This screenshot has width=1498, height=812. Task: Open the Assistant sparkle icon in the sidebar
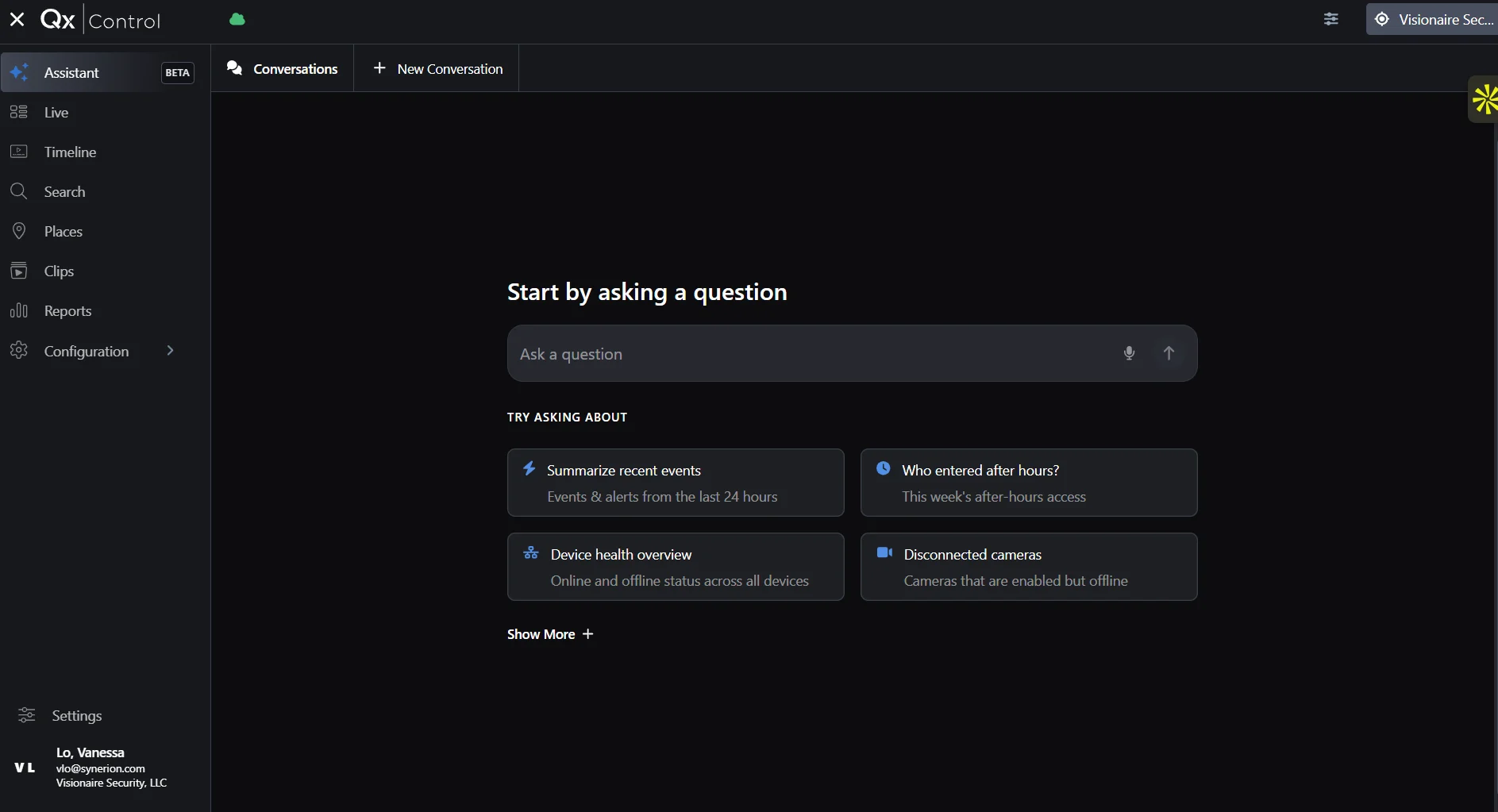19,72
